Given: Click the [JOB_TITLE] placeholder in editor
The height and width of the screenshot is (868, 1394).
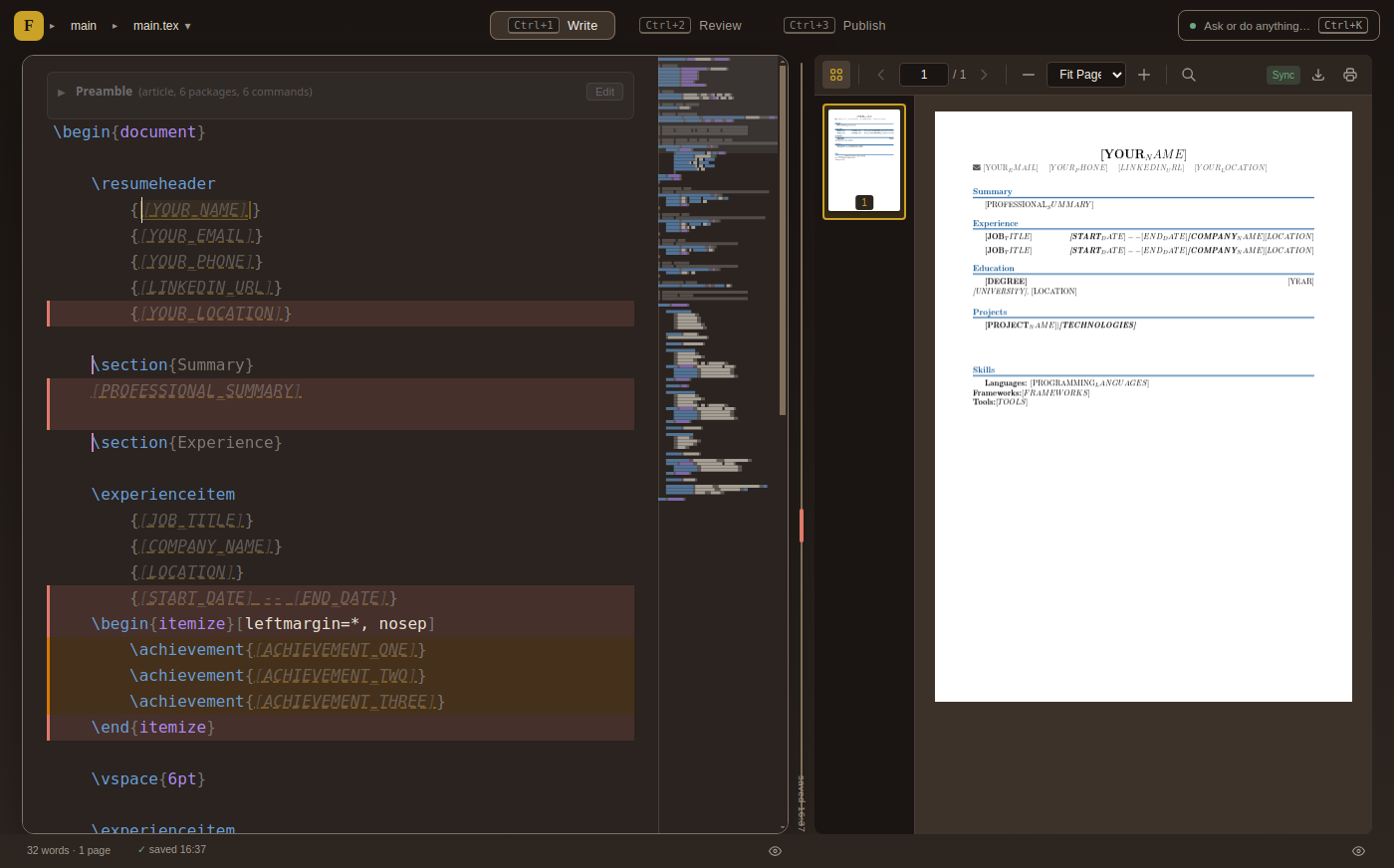Looking at the screenshot, I should pos(191,521).
